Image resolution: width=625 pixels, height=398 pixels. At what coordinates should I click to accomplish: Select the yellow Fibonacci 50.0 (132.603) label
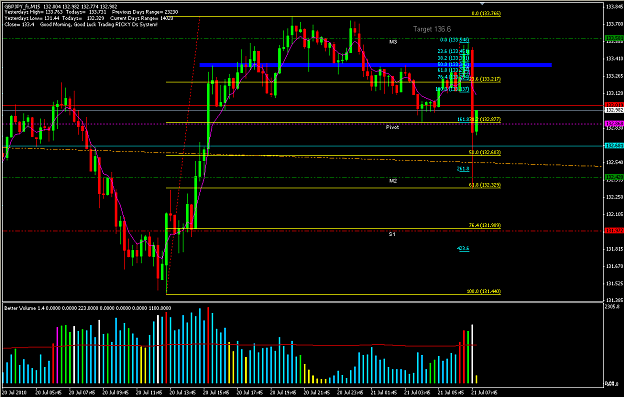(x=485, y=152)
